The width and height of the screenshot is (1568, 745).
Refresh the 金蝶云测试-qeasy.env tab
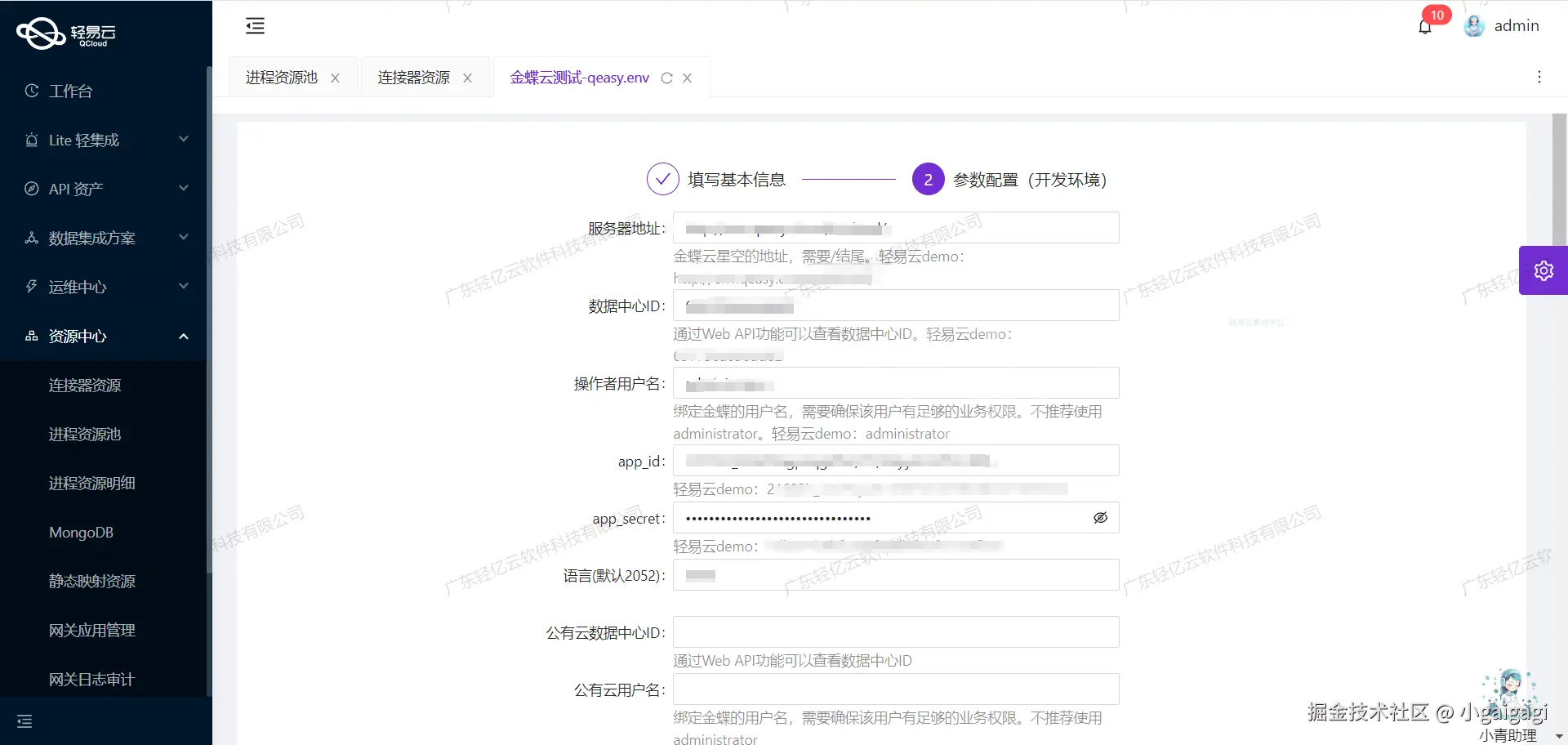[x=667, y=78]
